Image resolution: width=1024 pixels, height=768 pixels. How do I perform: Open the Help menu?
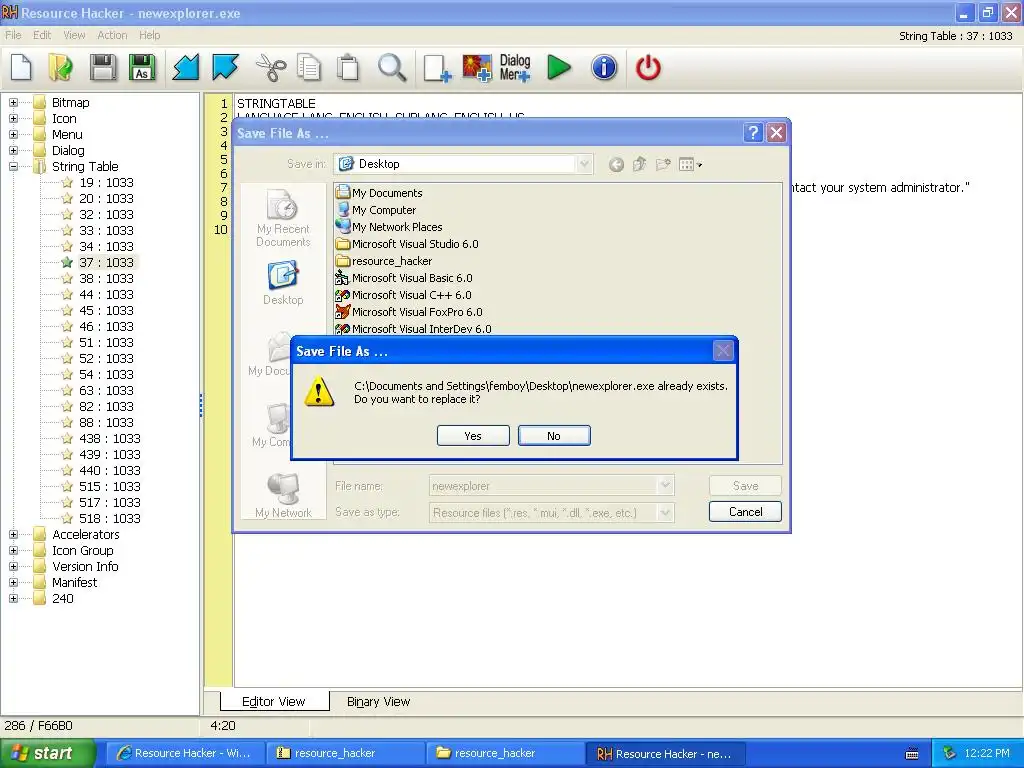point(150,35)
